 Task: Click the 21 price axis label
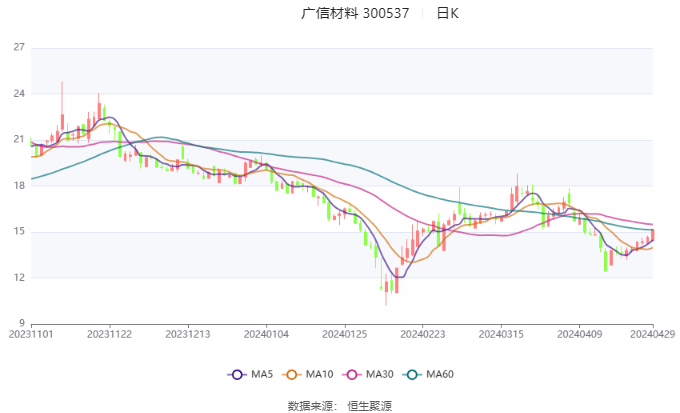(19, 140)
